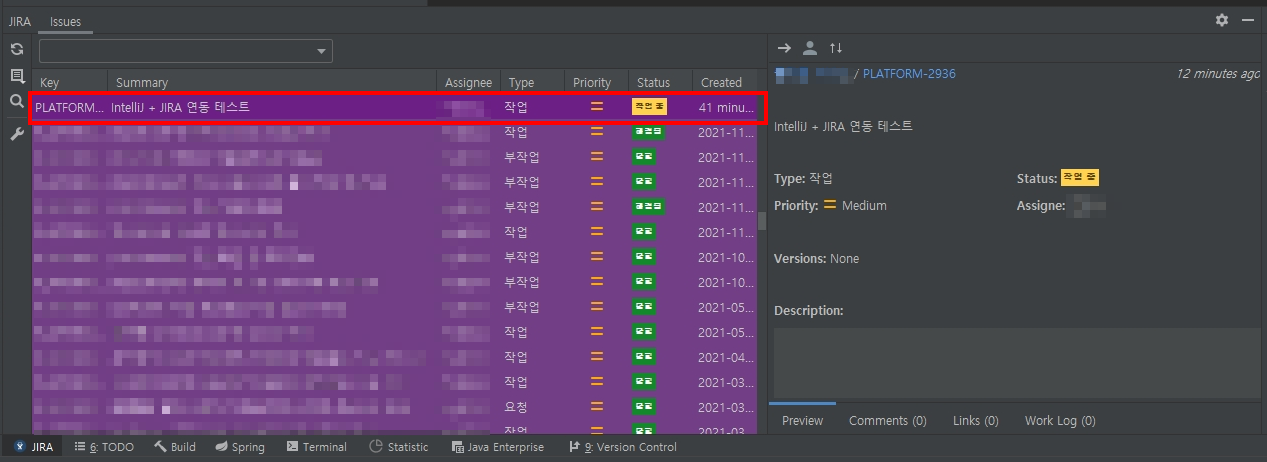
Task: Click the 'Versions: None' field
Action: pyautogui.click(x=816, y=259)
